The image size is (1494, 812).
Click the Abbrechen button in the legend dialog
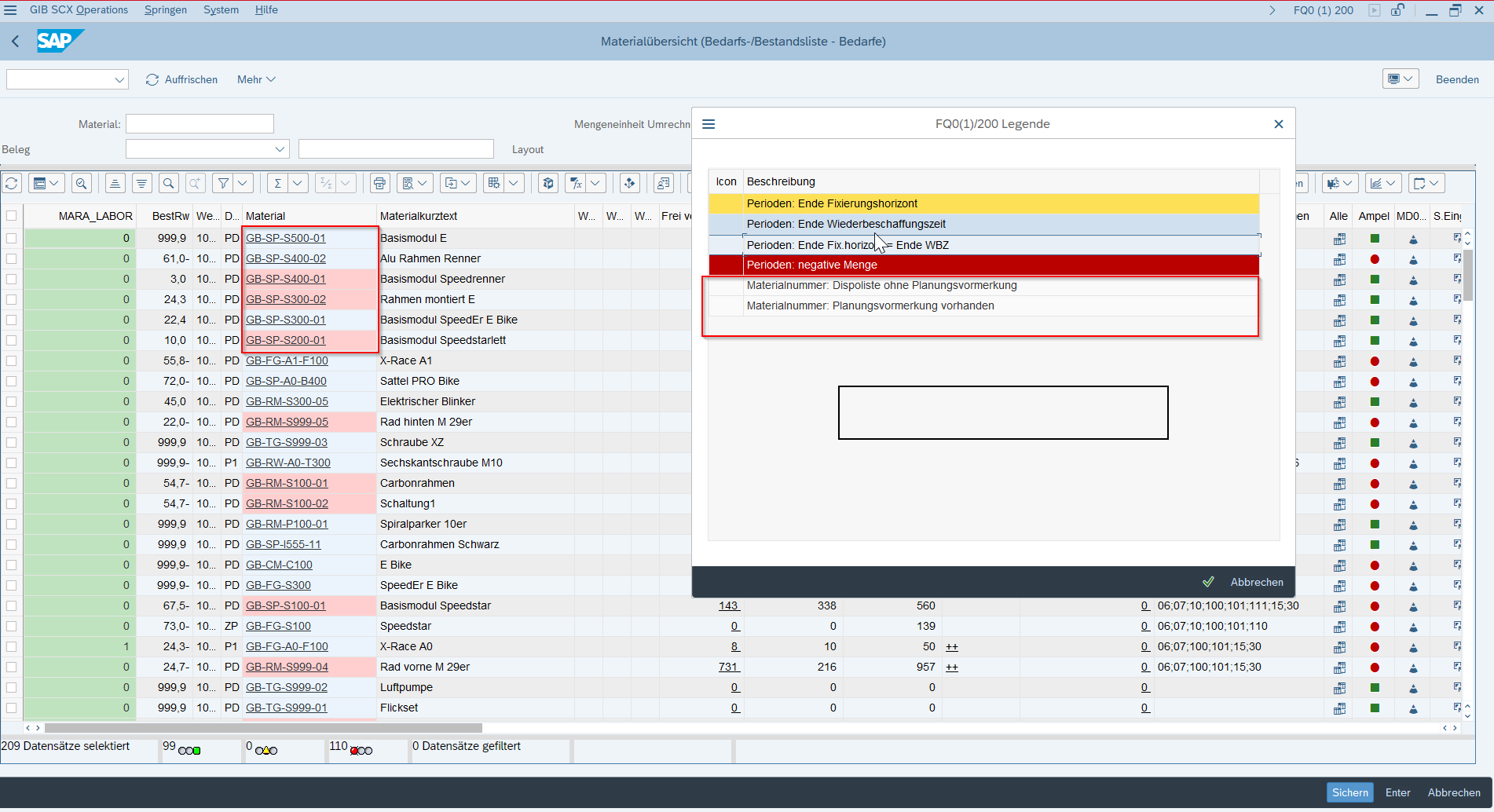(x=1256, y=582)
